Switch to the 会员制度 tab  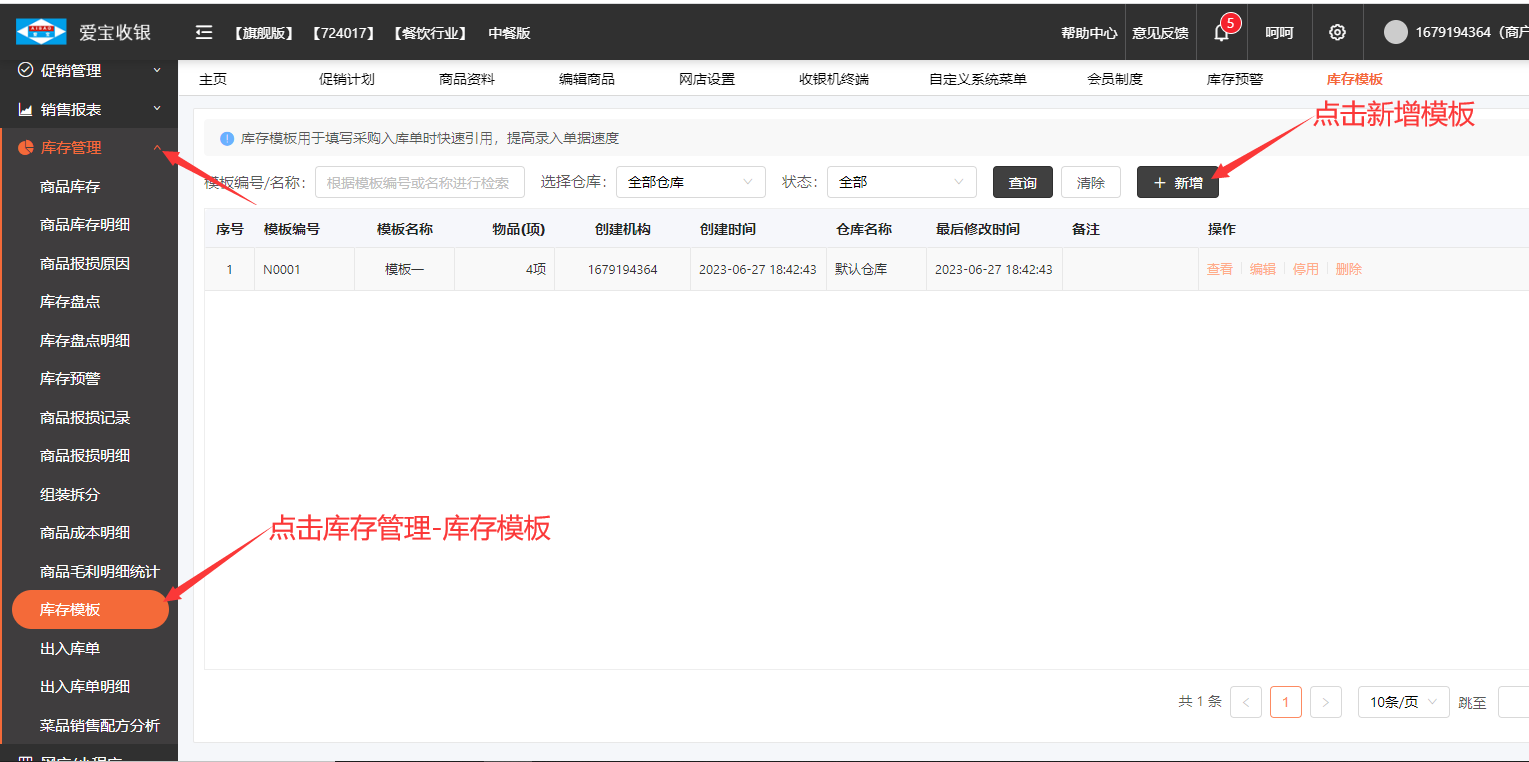click(x=1115, y=79)
